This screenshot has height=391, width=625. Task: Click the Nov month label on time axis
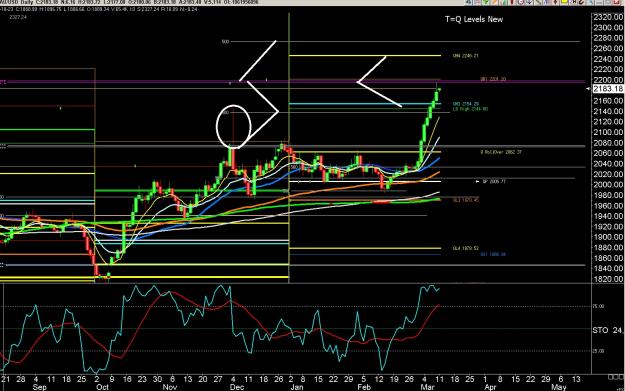tap(170, 387)
